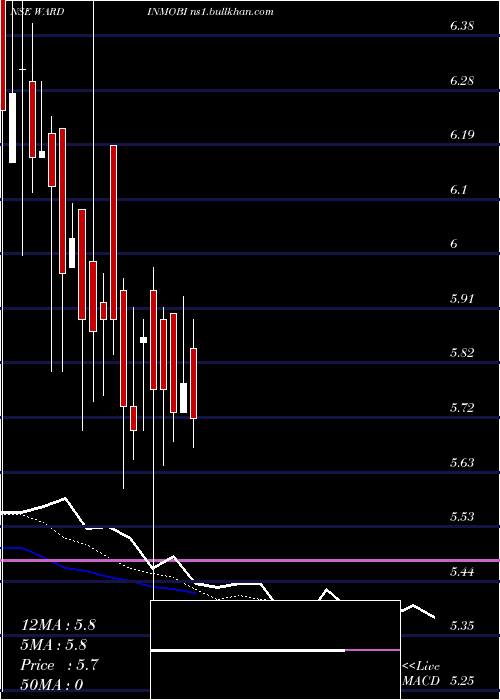Click the last red candlestick on the right
Screen dimensions: 500x700
coord(193,383)
